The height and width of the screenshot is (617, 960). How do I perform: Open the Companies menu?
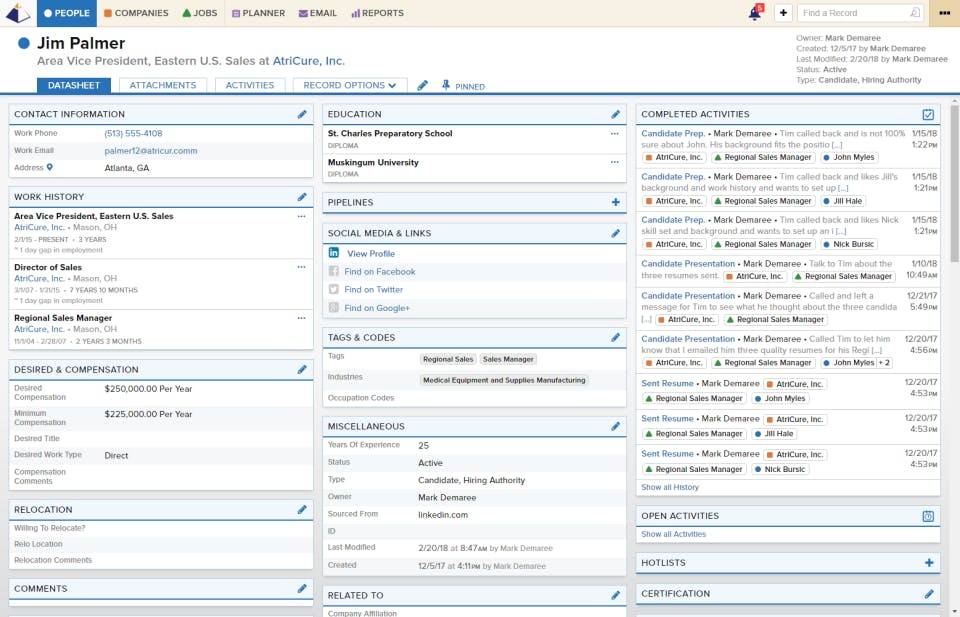[x=136, y=13]
